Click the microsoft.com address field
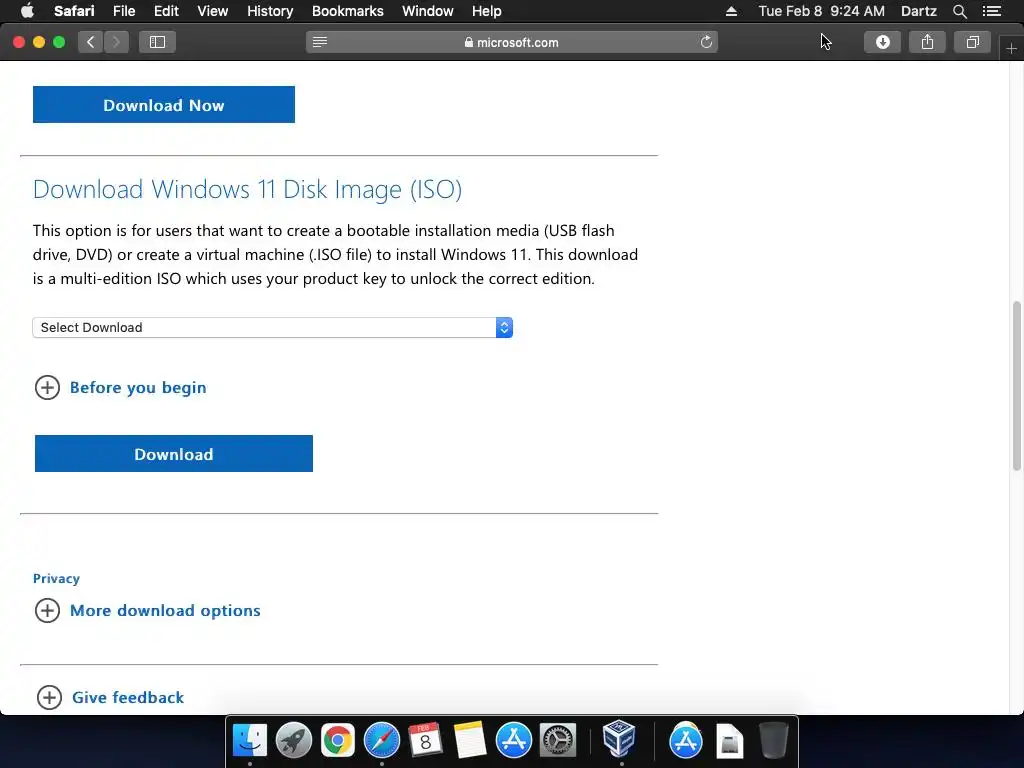Screen dimensions: 1024x768 (512, 42)
